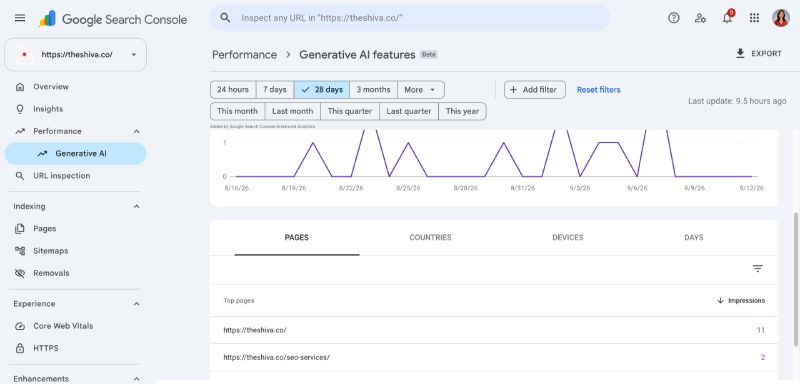This screenshot has width=800, height=384.
Task: Collapse the Performance section chevron
Action: (x=136, y=132)
